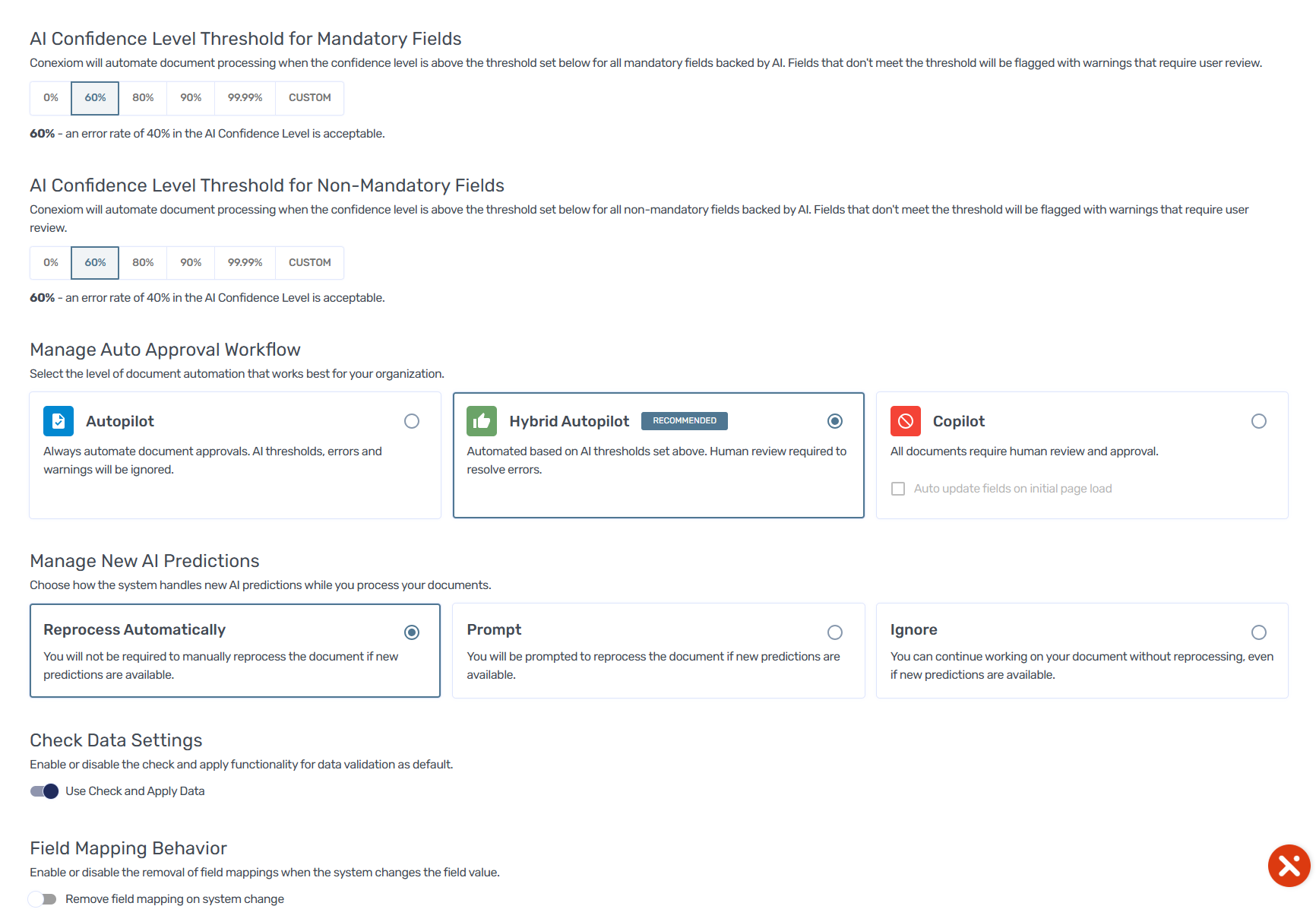The height and width of the screenshot is (922, 1316).
Task: Choose CUSTOM threshold for non-mandatory fields
Action: [x=309, y=263]
